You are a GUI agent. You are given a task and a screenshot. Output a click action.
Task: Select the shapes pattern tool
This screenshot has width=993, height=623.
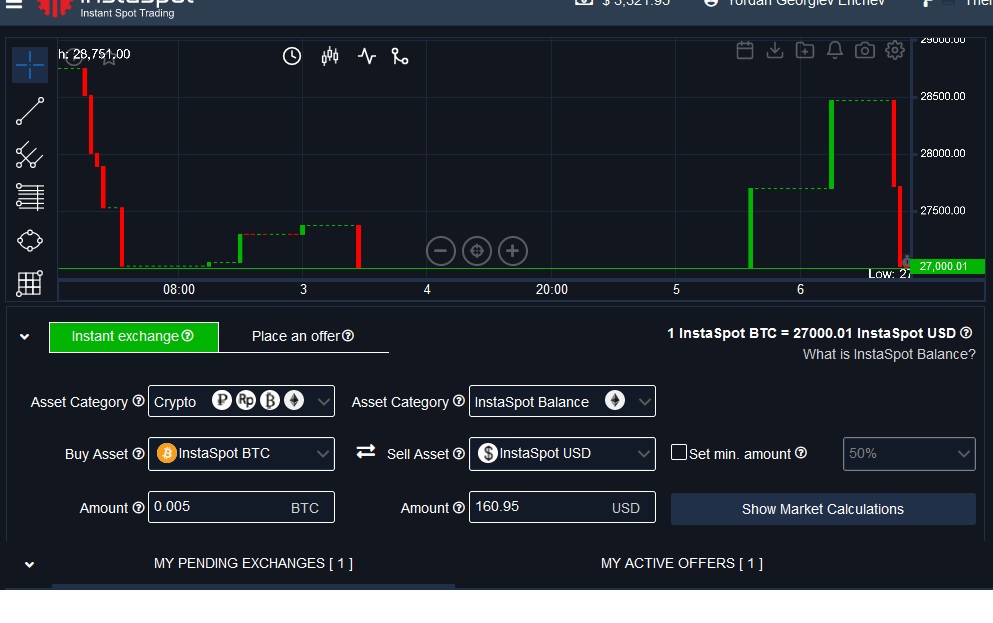point(30,241)
